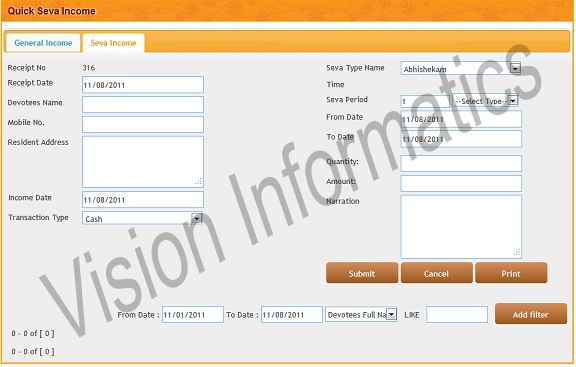
Task: Click the Receipt No value 316
Action: 89,68
